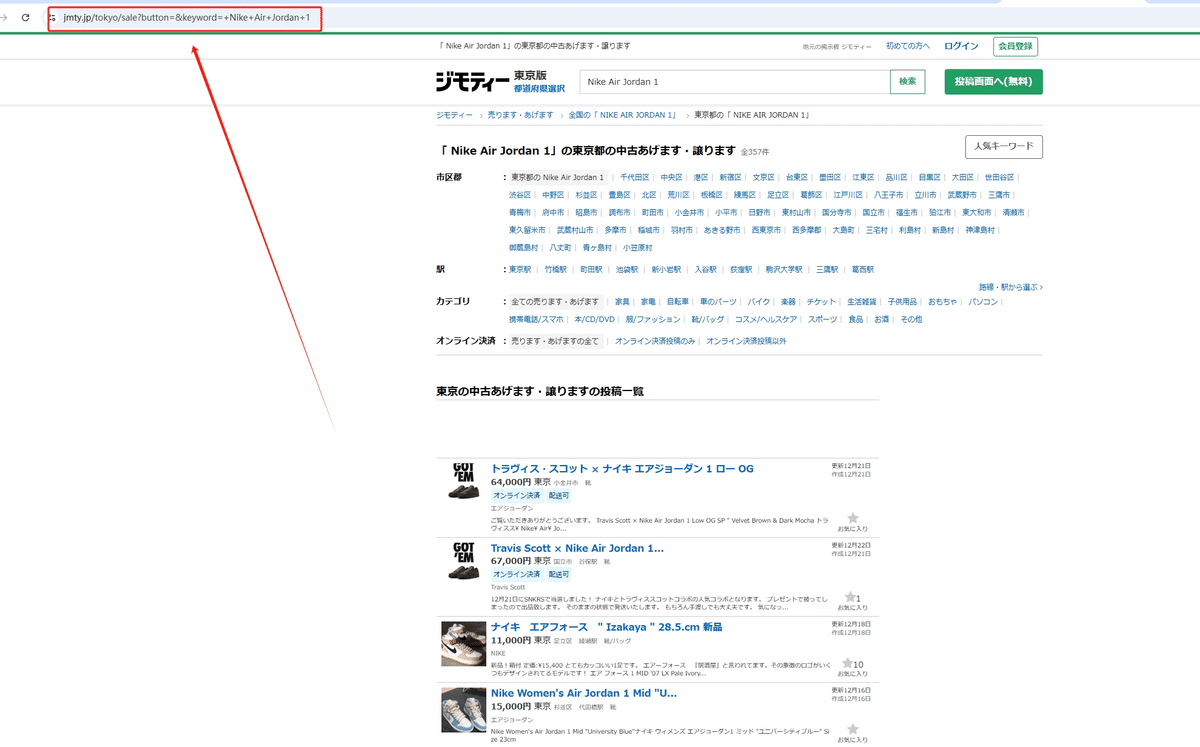The height and width of the screenshot is (747, 1200).
Task: Open thumbnail of ナイキ エアフォース Izakaya listing
Action: point(463,644)
